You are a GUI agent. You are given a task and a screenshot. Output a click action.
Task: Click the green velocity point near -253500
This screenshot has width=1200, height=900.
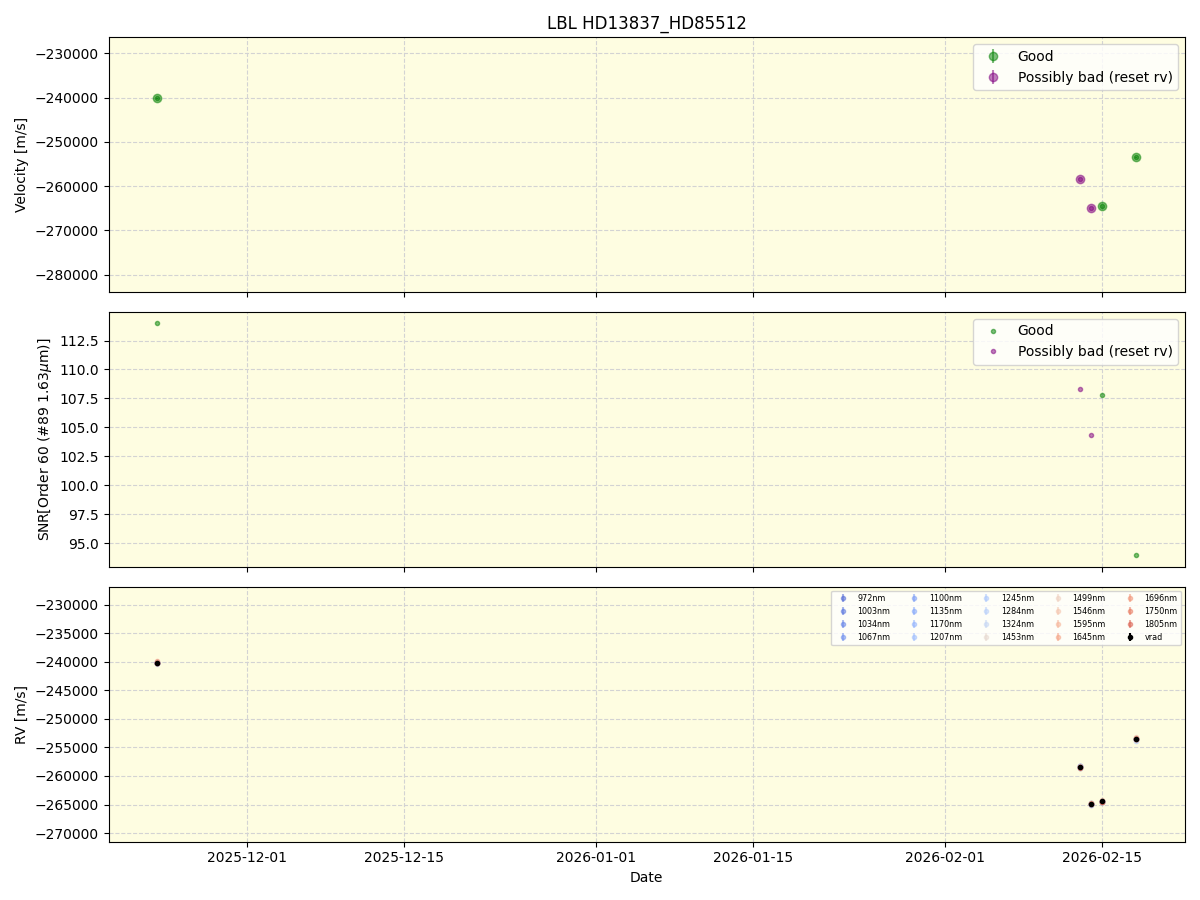click(x=1136, y=157)
